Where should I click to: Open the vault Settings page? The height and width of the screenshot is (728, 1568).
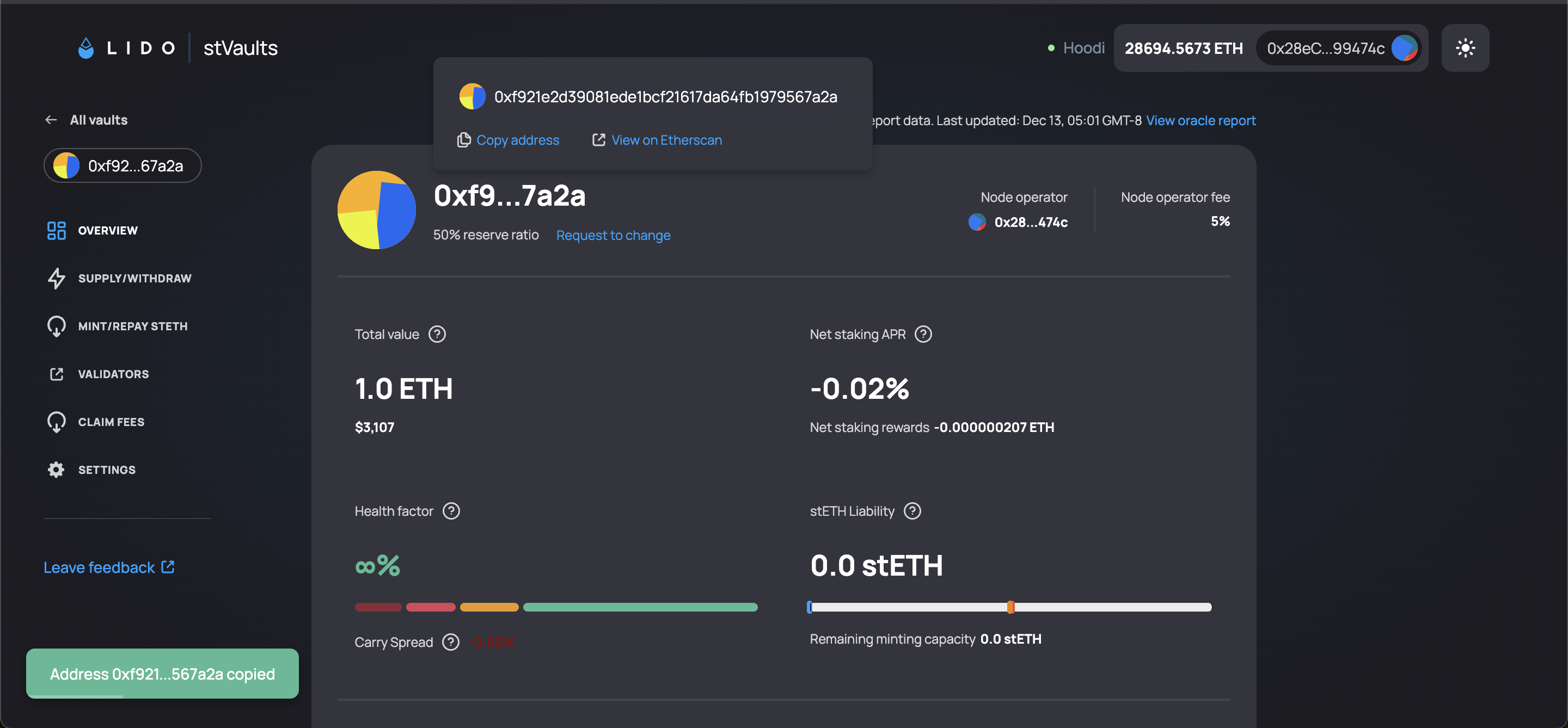[107, 470]
